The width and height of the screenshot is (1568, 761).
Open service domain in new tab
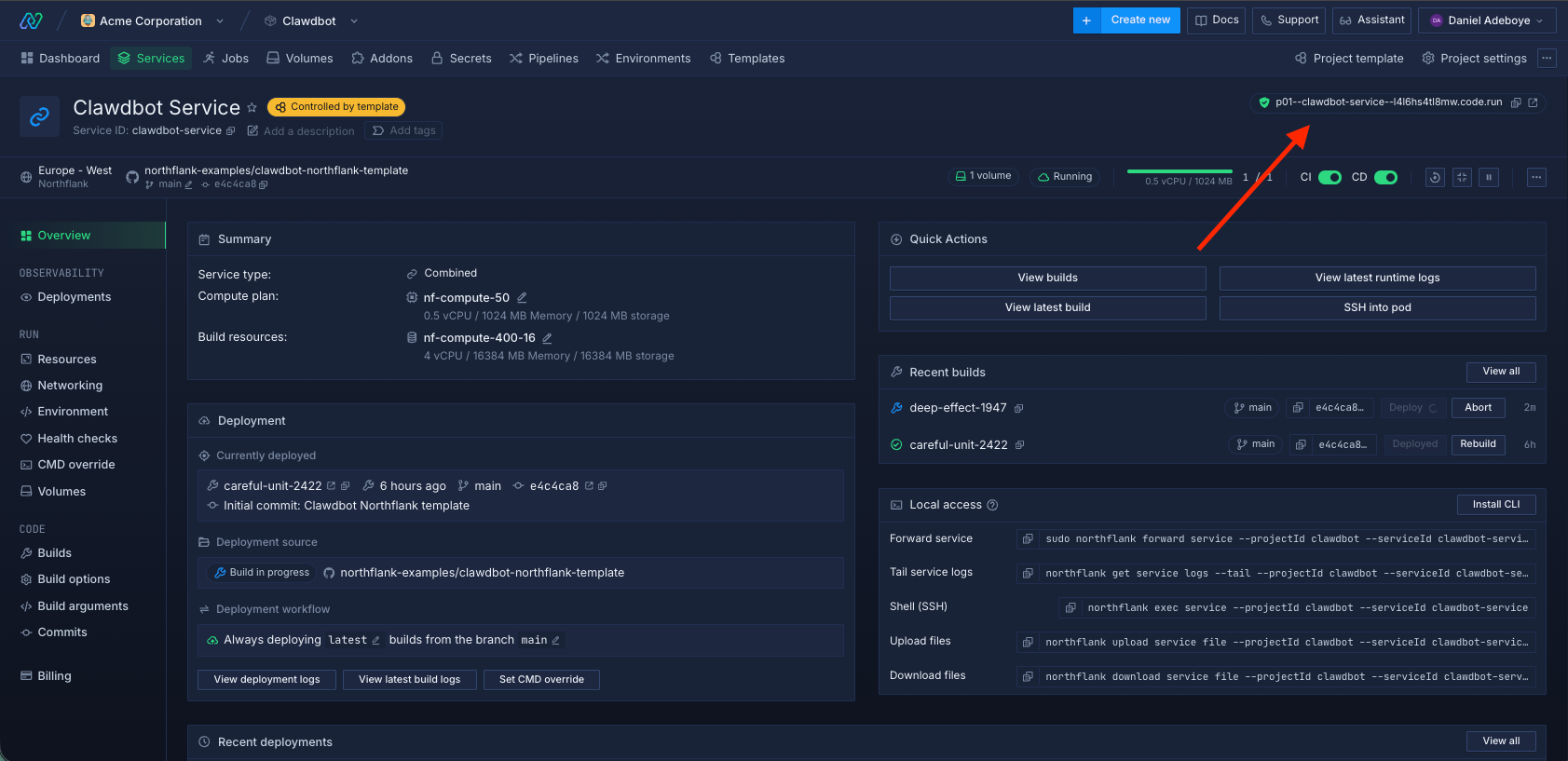coord(1533,102)
